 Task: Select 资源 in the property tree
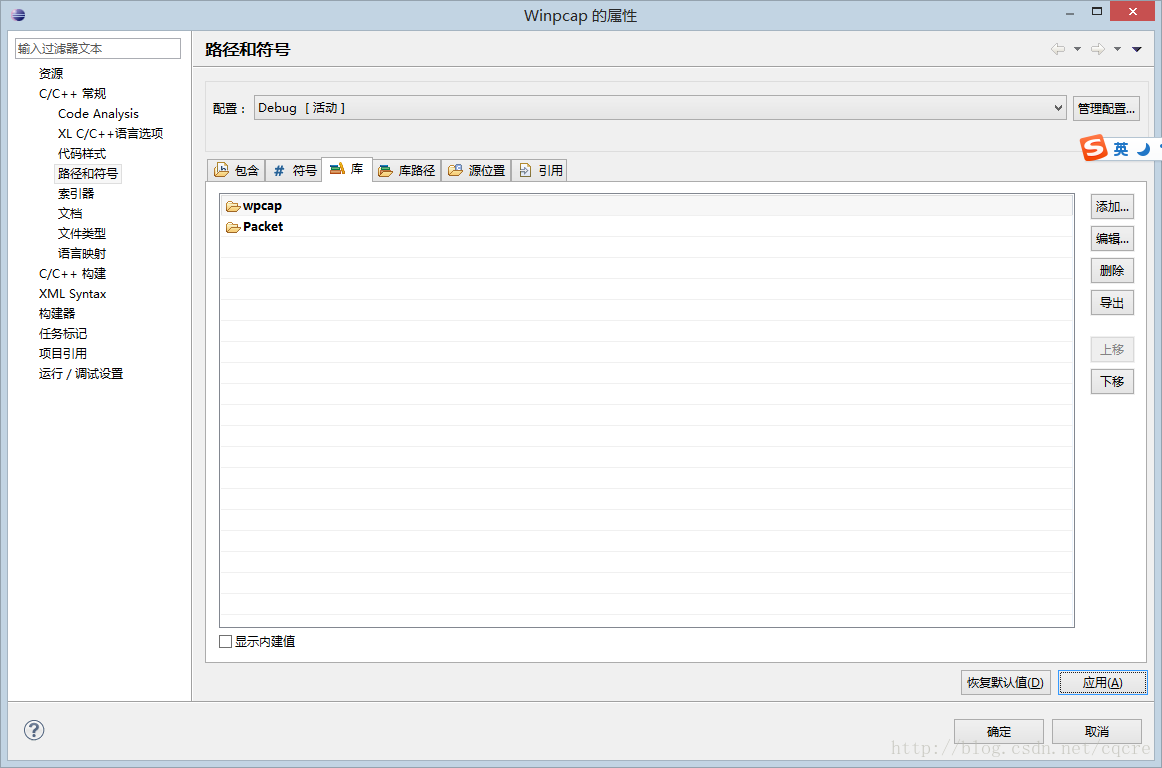tap(51, 73)
